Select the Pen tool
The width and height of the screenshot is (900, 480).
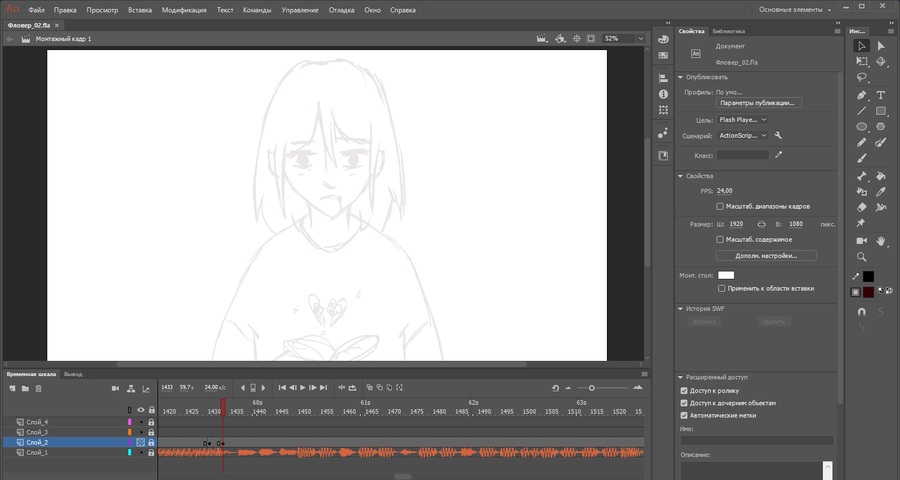click(x=862, y=95)
